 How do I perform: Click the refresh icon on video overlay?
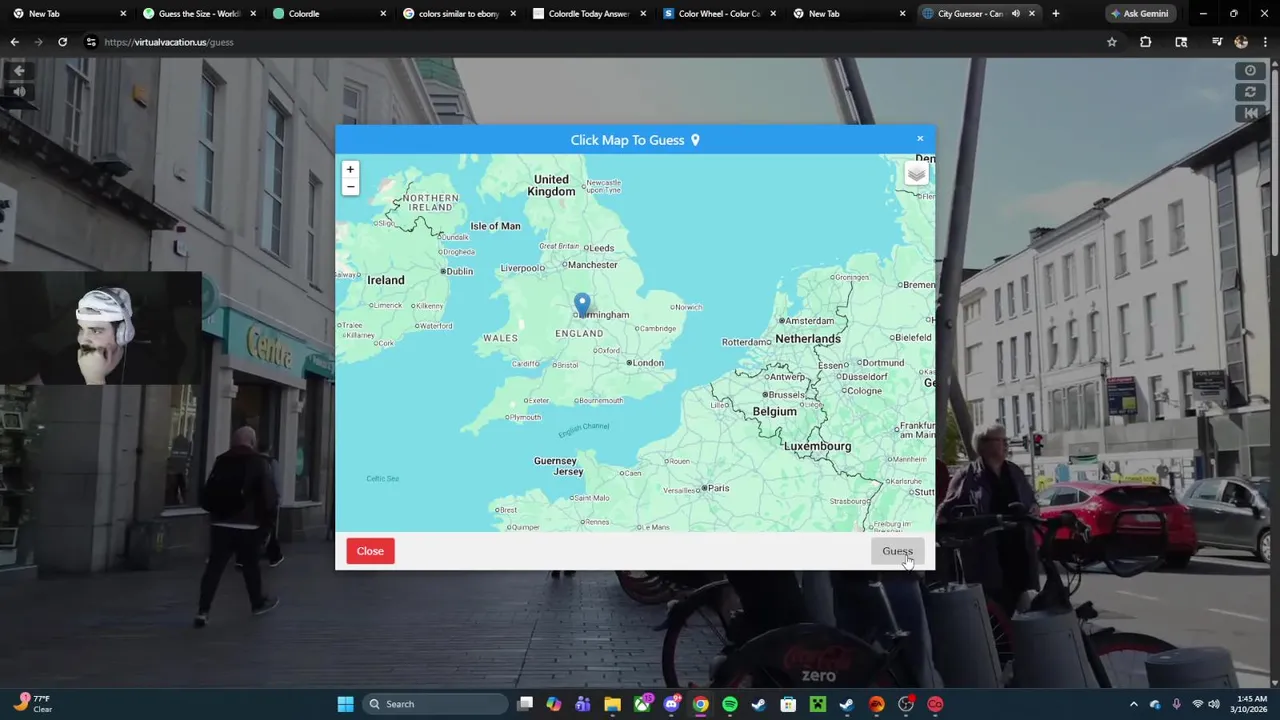click(x=1250, y=92)
